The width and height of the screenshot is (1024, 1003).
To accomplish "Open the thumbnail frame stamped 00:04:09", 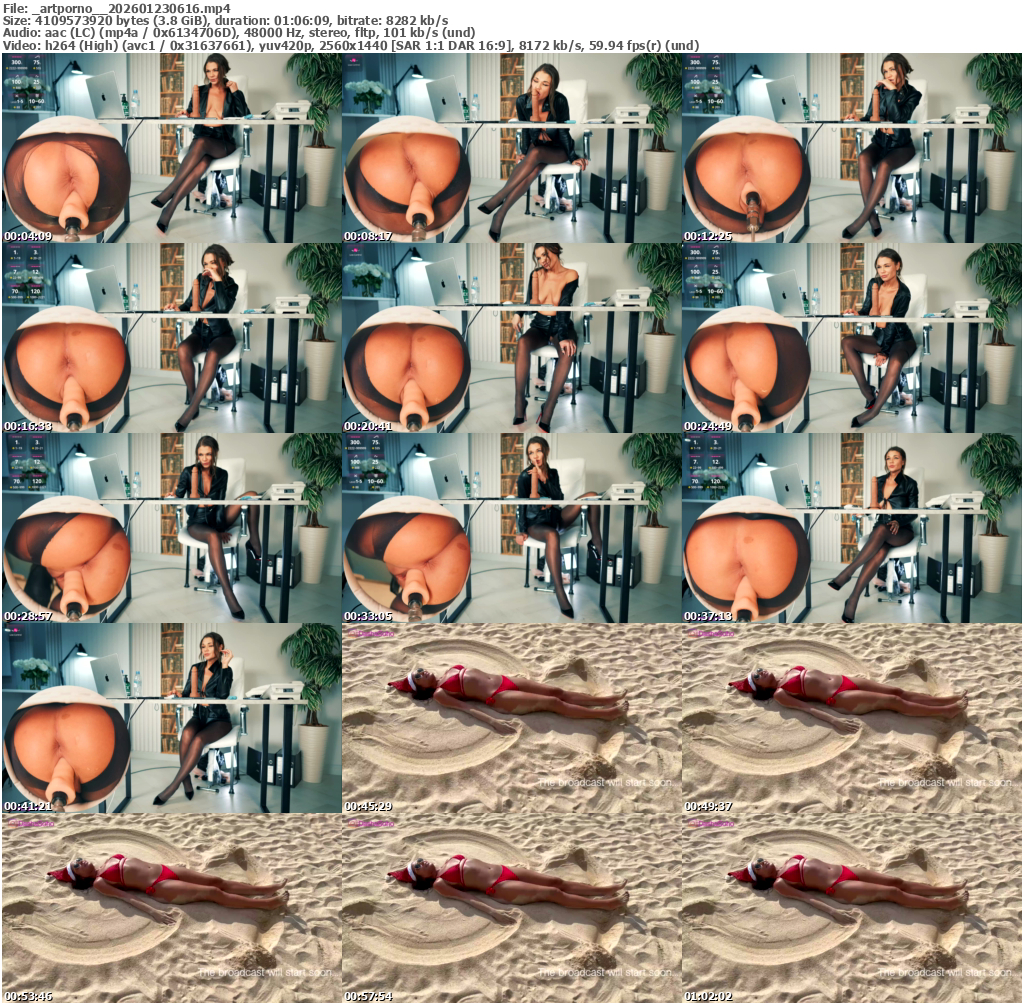I will (x=171, y=148).
